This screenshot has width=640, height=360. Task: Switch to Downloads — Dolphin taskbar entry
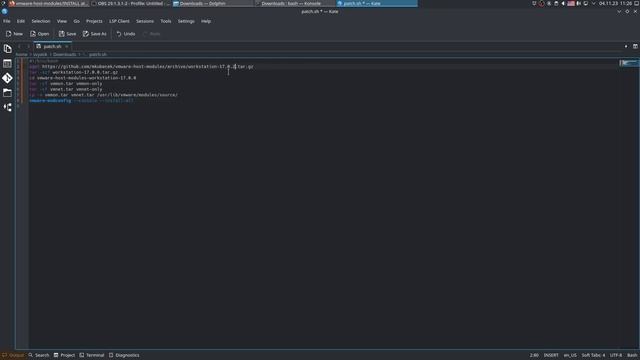(212, 3)
